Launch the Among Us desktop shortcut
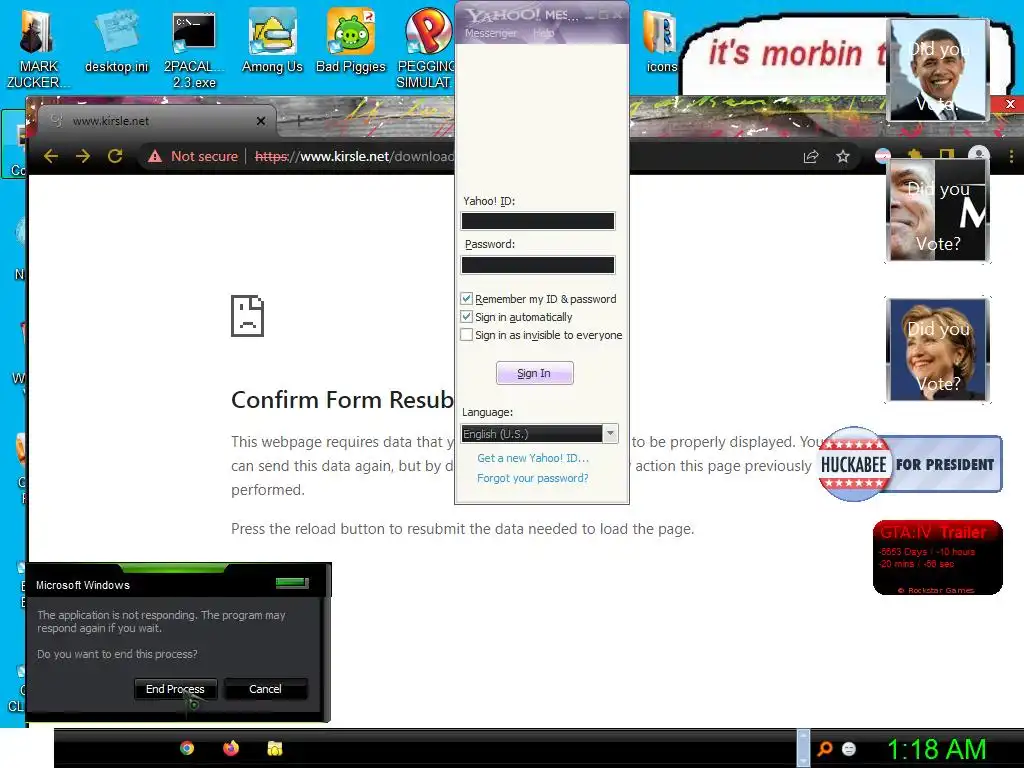Screen dimensions: 1024x768 [x=272, y=42]
